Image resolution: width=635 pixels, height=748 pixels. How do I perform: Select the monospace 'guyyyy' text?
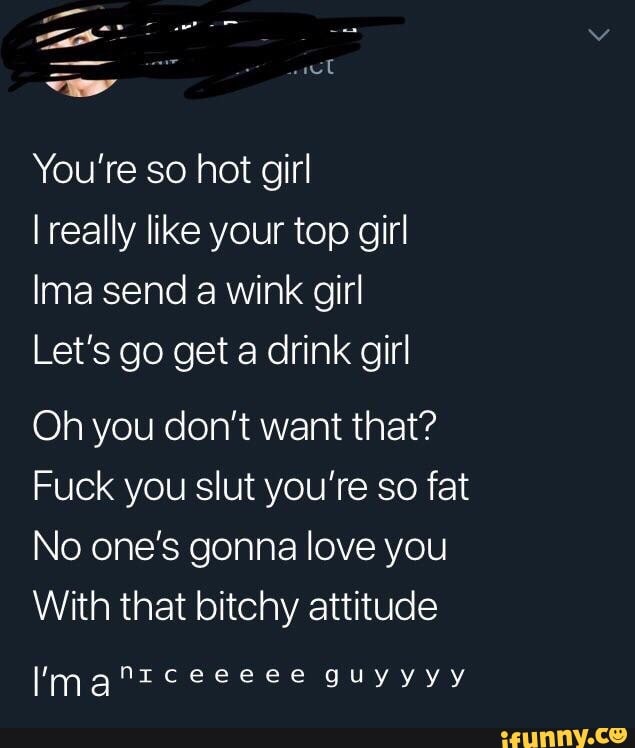point(394,676)
